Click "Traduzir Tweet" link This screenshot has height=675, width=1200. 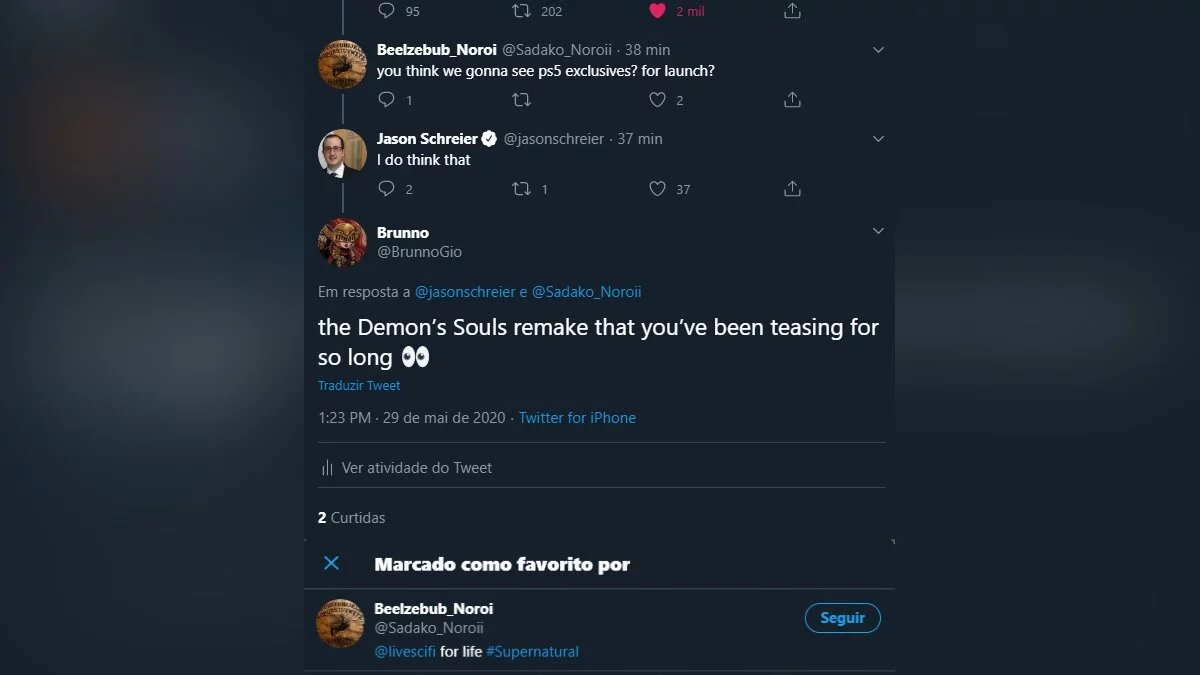(x=359, y=386)
